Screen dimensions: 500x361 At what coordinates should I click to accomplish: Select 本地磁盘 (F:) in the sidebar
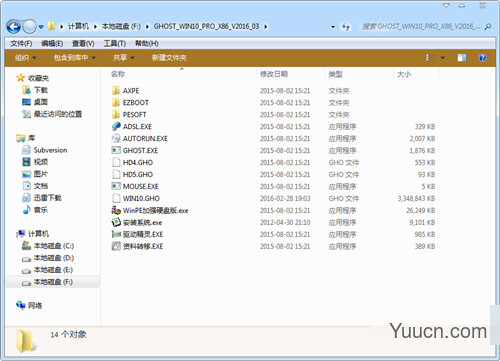[x=53, y=282]
